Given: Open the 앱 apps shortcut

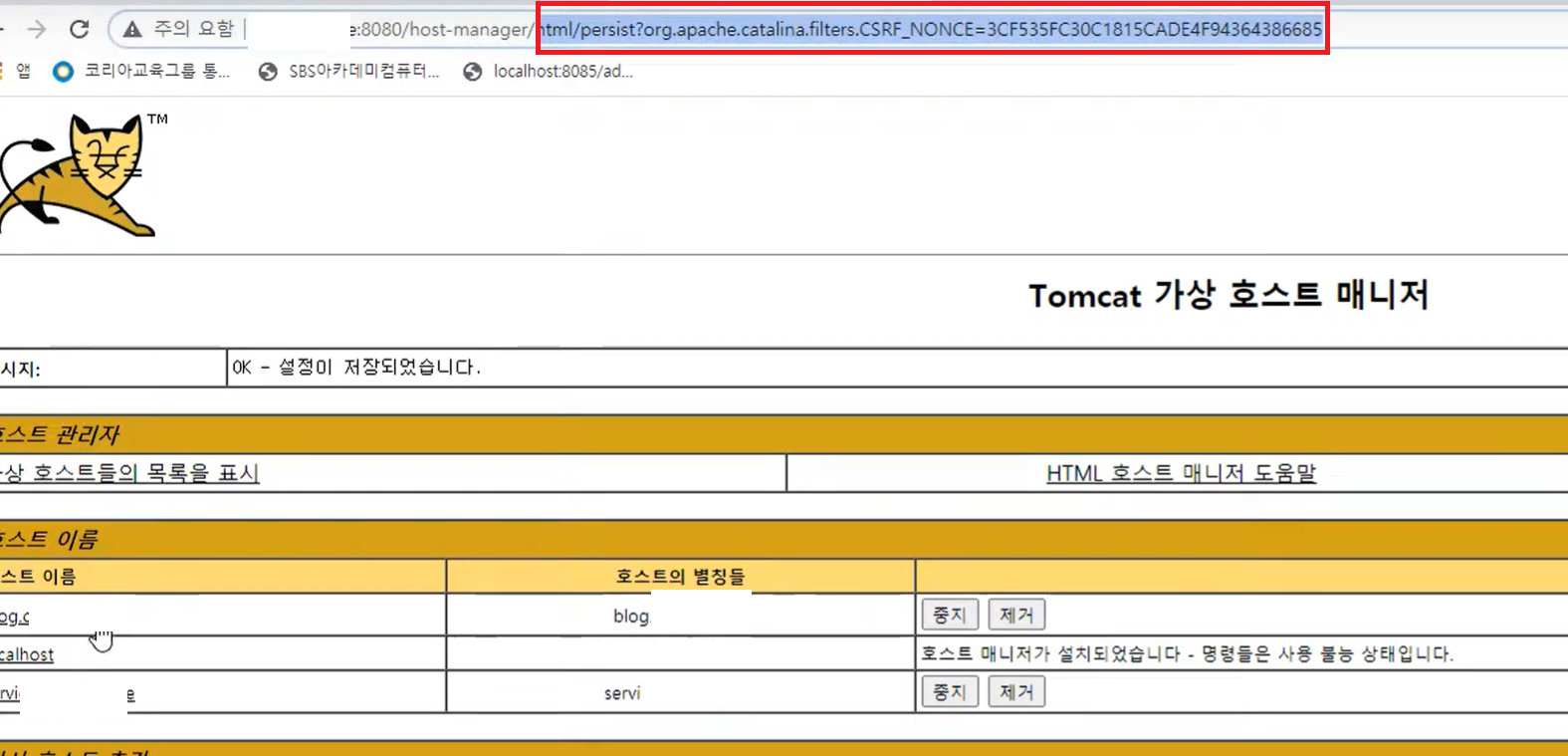Looking at the screenshot, I should [22, 71].
